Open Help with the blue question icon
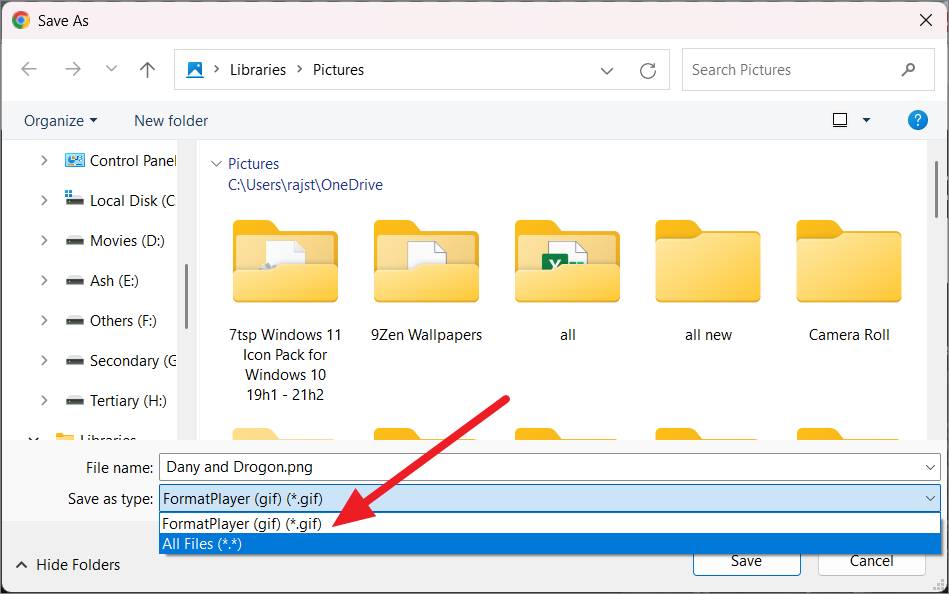Viewport: 949px width, 594px height. coord(918,120)
